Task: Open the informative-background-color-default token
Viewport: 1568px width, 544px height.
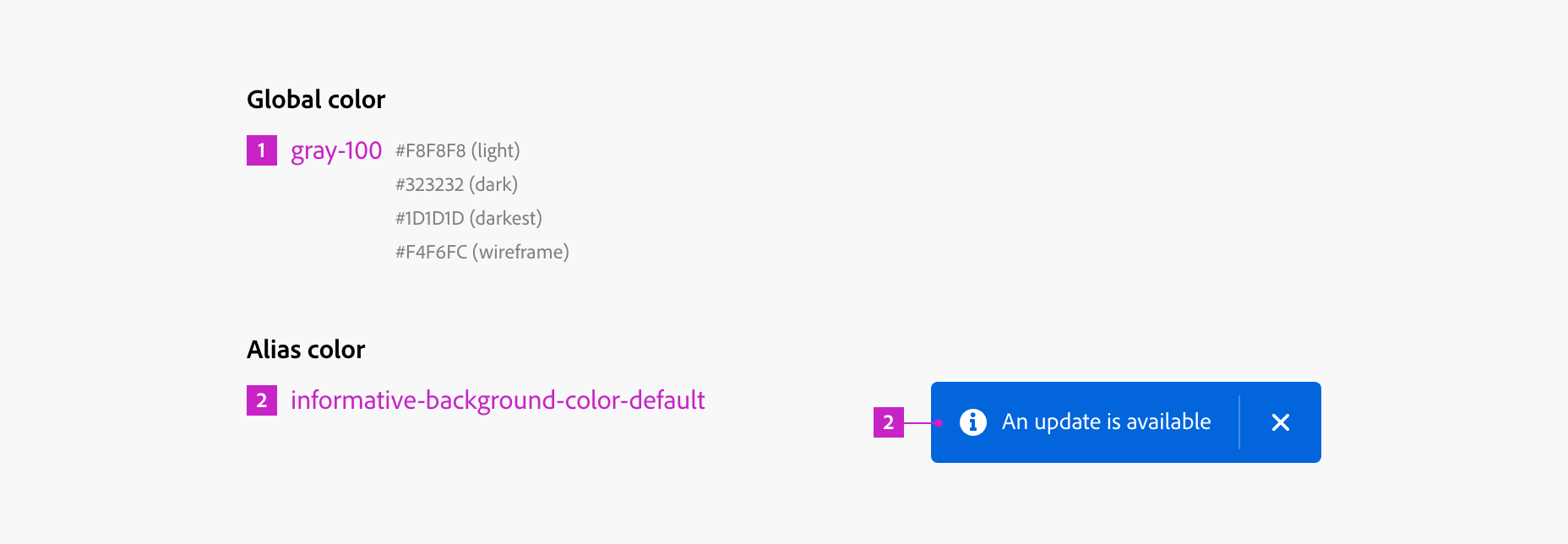Action: point(497,401)
